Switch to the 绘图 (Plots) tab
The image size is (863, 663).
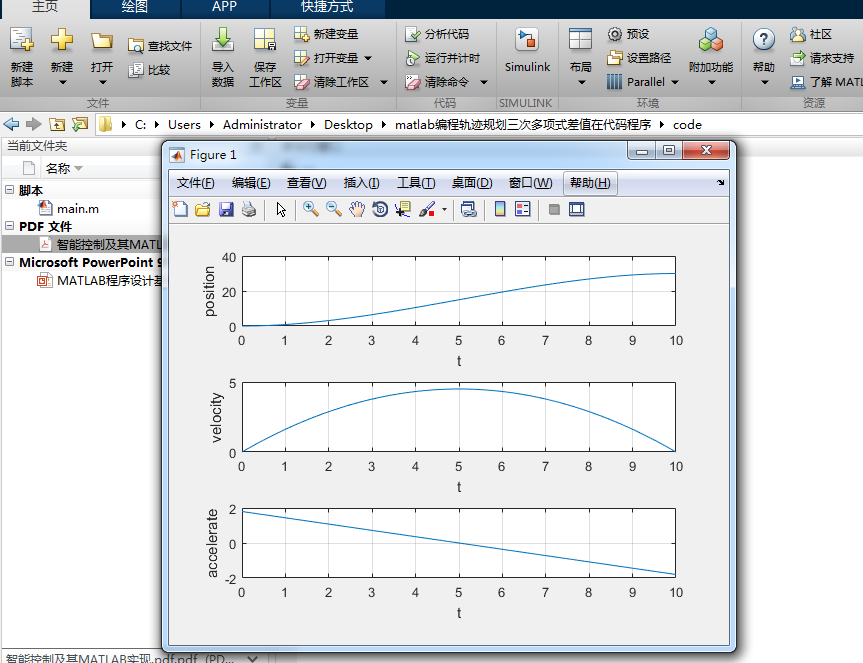pos(135,7)
